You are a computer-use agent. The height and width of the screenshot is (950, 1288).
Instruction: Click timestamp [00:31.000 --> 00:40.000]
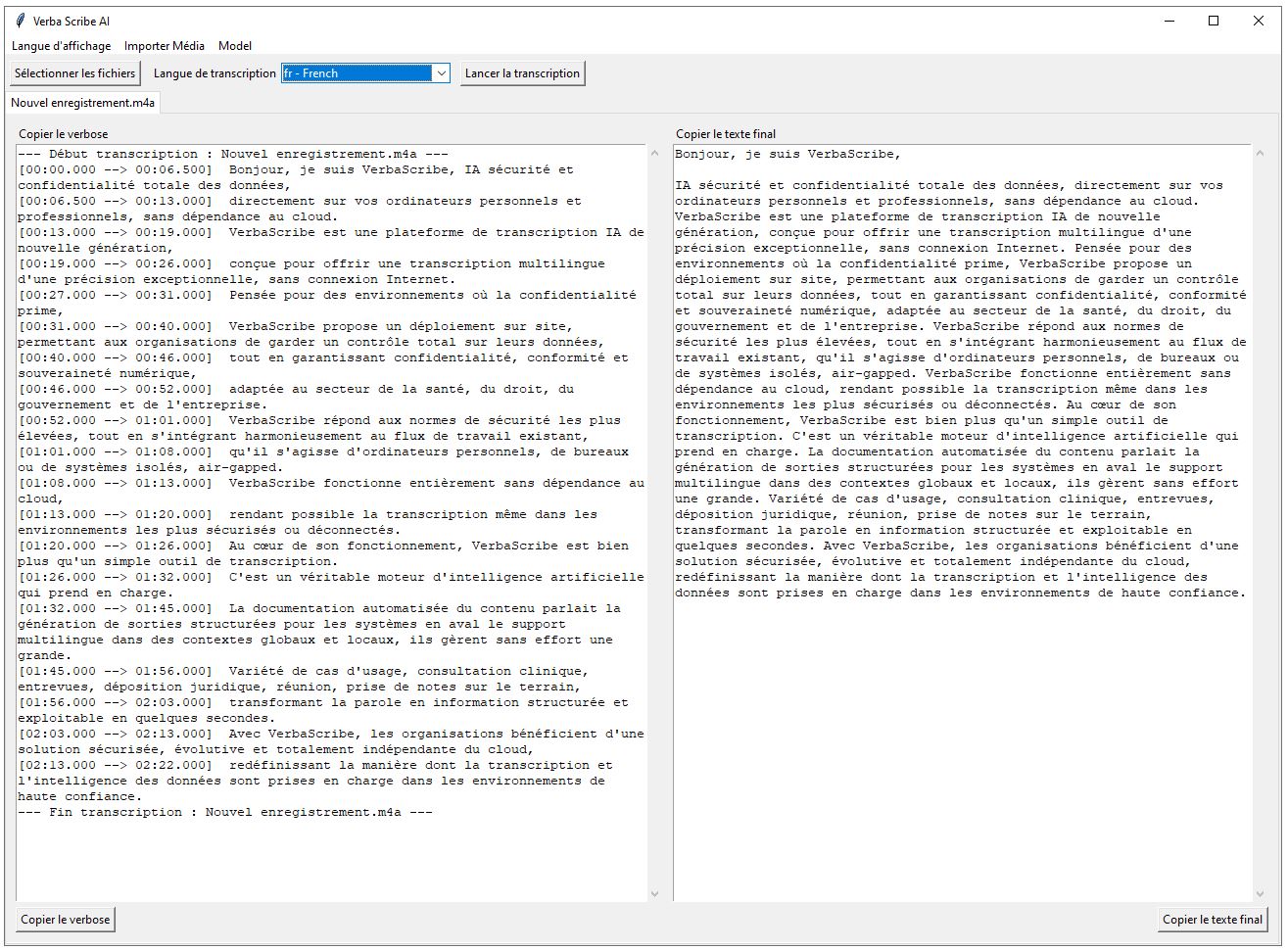pyautogui.click(x=115, y=326)
